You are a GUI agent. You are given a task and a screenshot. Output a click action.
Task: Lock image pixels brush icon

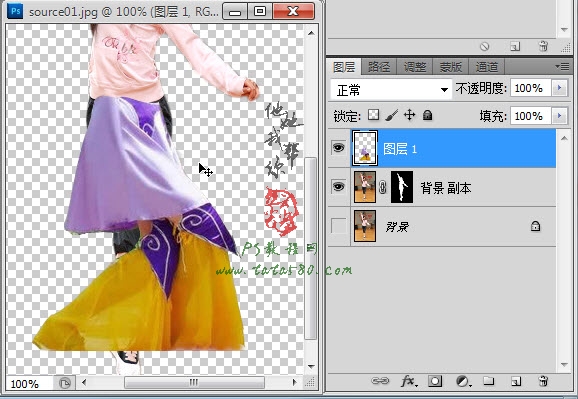pos(391,115)
